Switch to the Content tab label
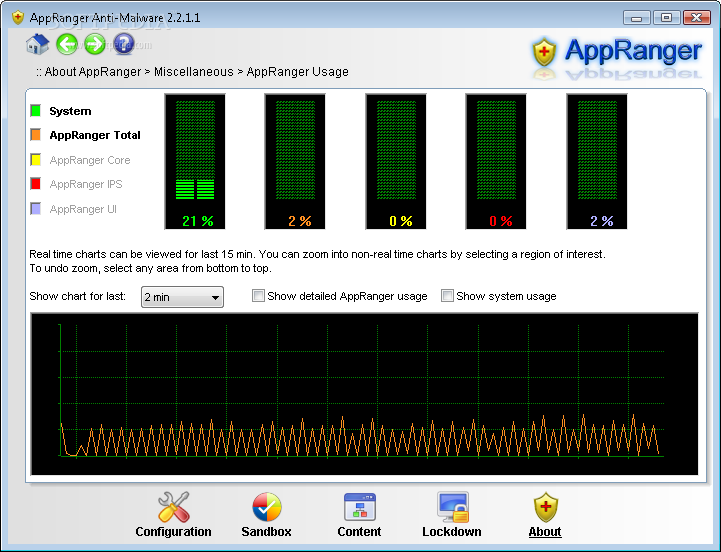 [360, 532]
